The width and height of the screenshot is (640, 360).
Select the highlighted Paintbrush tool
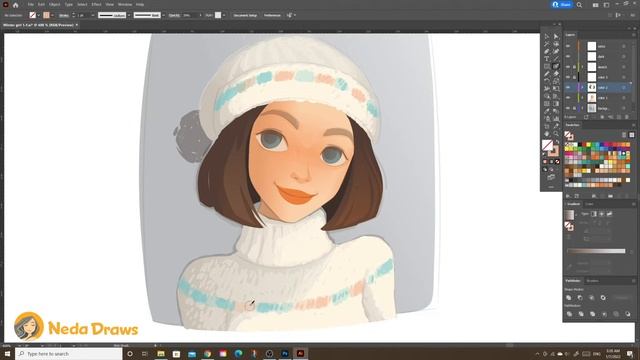click(556, 66)
